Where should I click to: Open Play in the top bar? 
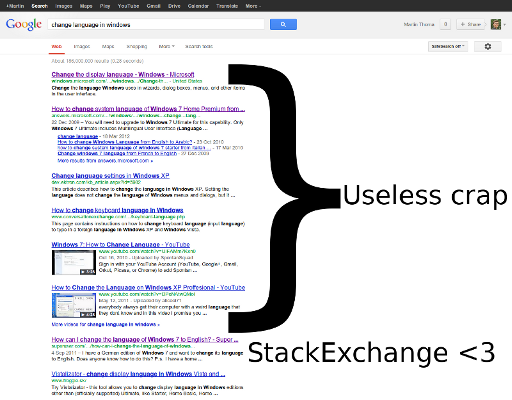(105, 6)
